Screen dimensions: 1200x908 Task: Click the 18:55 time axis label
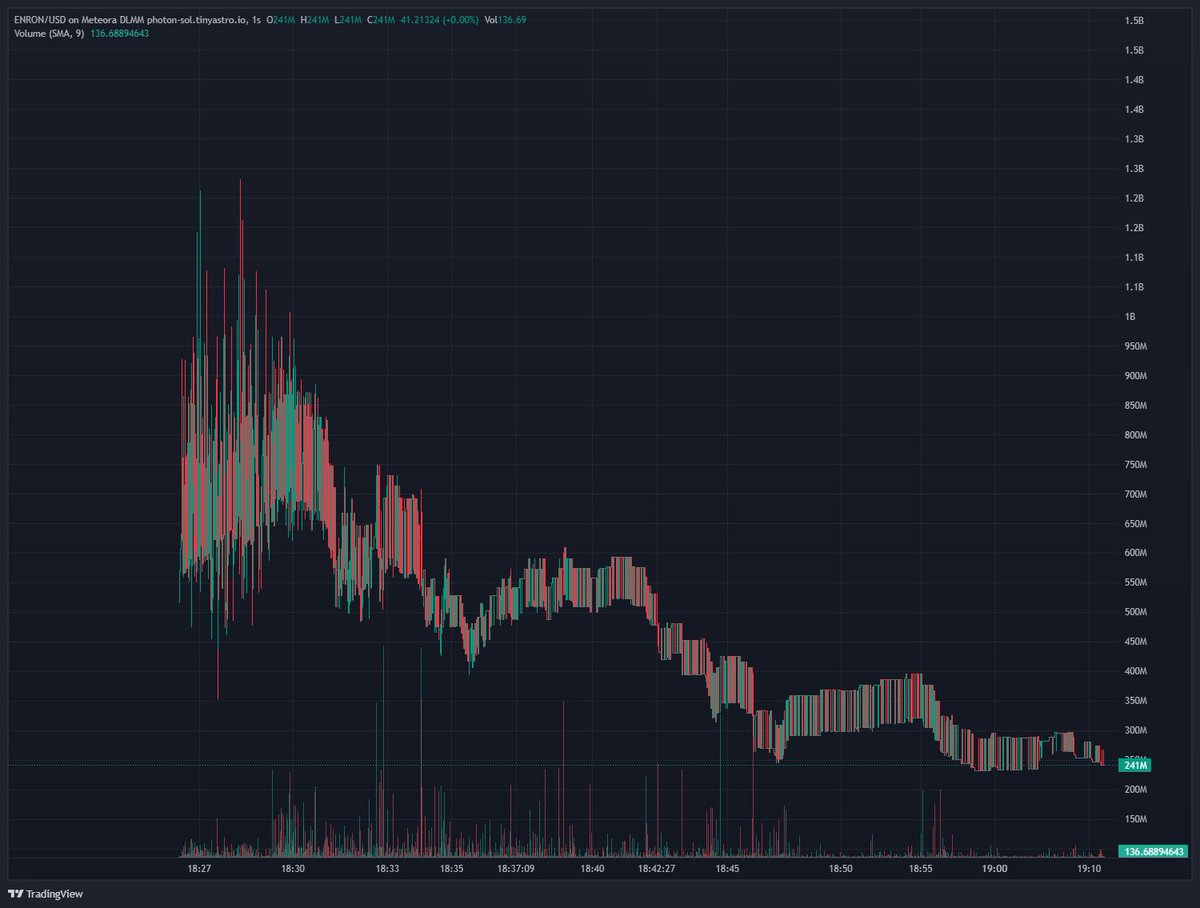920,870
